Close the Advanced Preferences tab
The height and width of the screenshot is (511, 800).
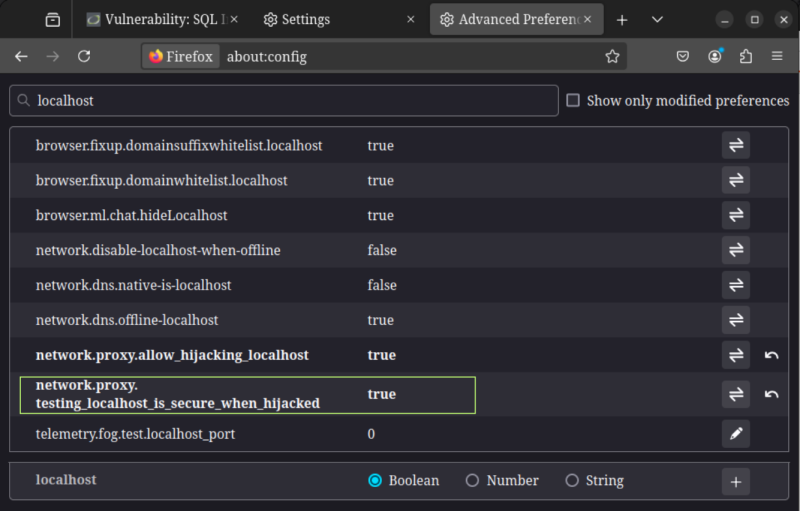point(588,19)
